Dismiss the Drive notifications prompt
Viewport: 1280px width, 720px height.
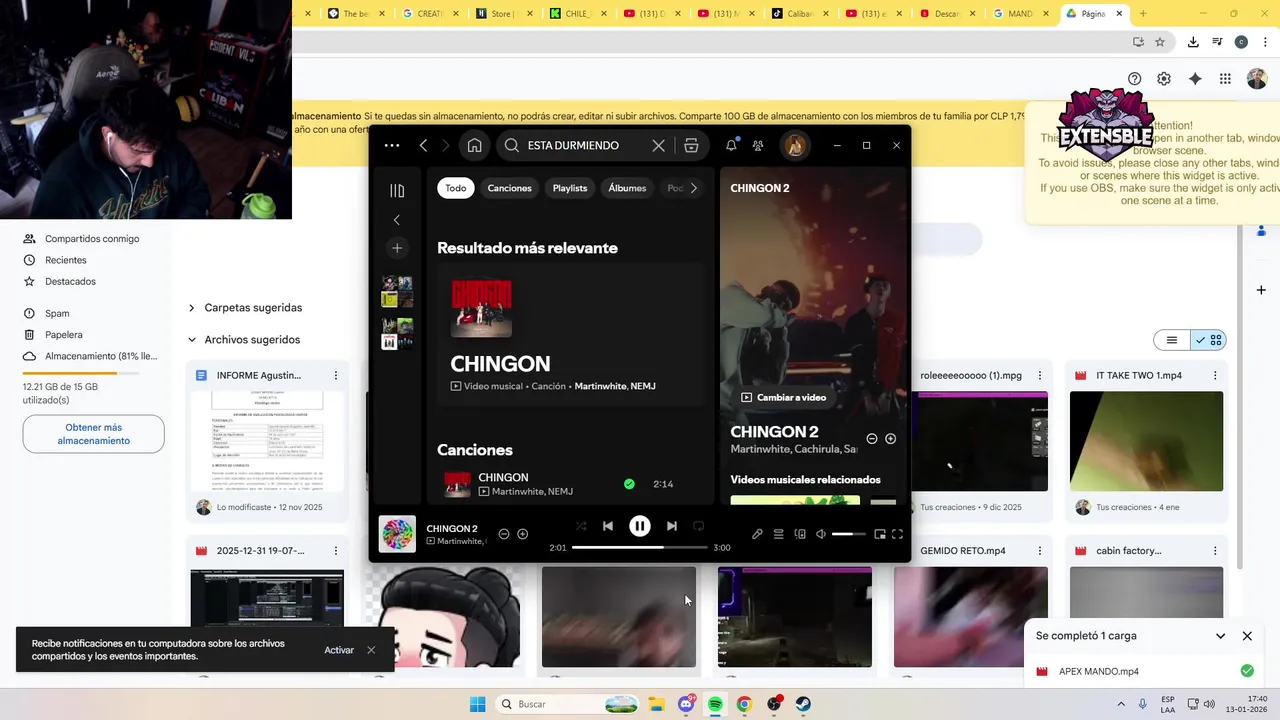(371, 650)
